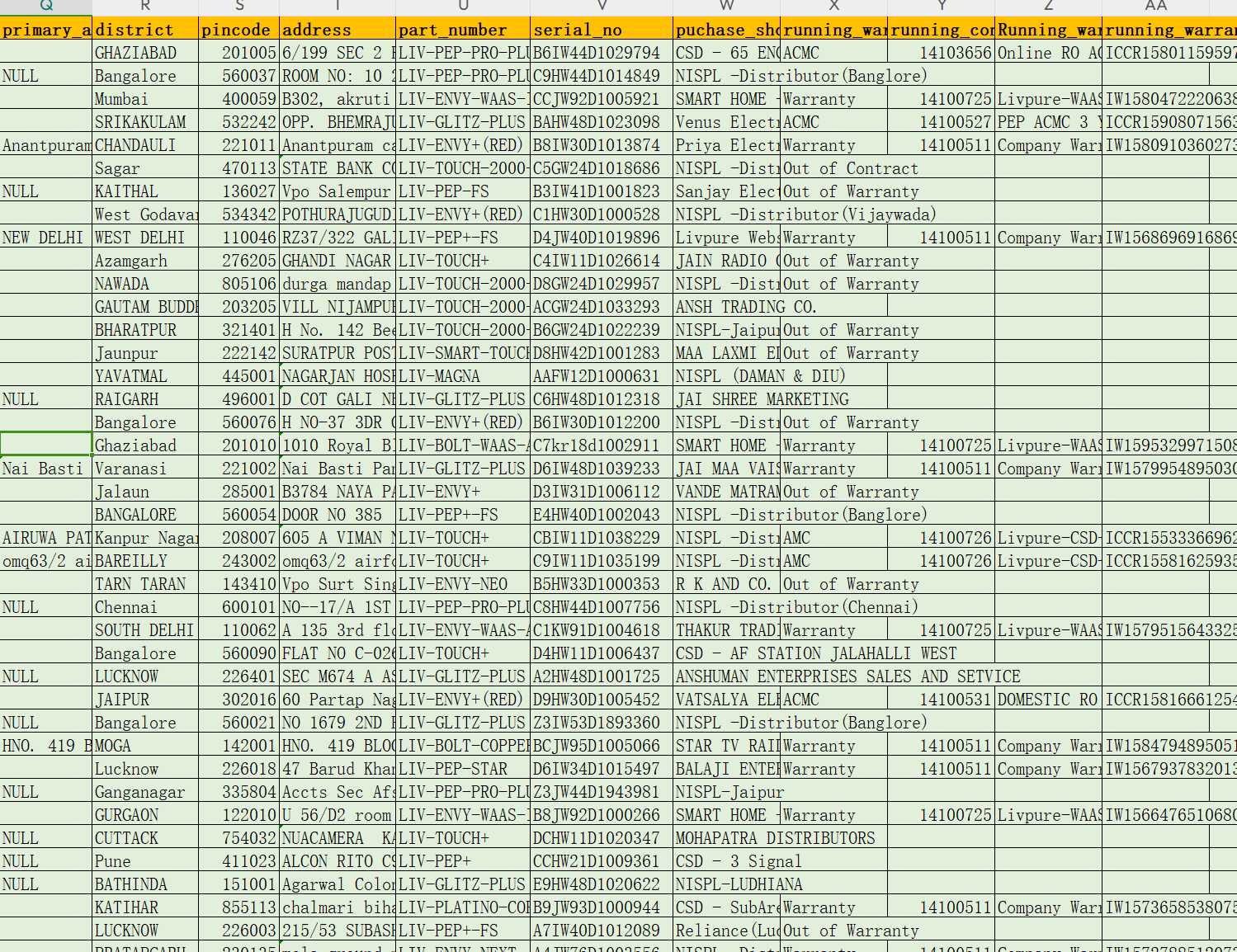Viewport: 1237px width, 952px height.
Task: Select the "pincode" header cell
Action: 239,30
